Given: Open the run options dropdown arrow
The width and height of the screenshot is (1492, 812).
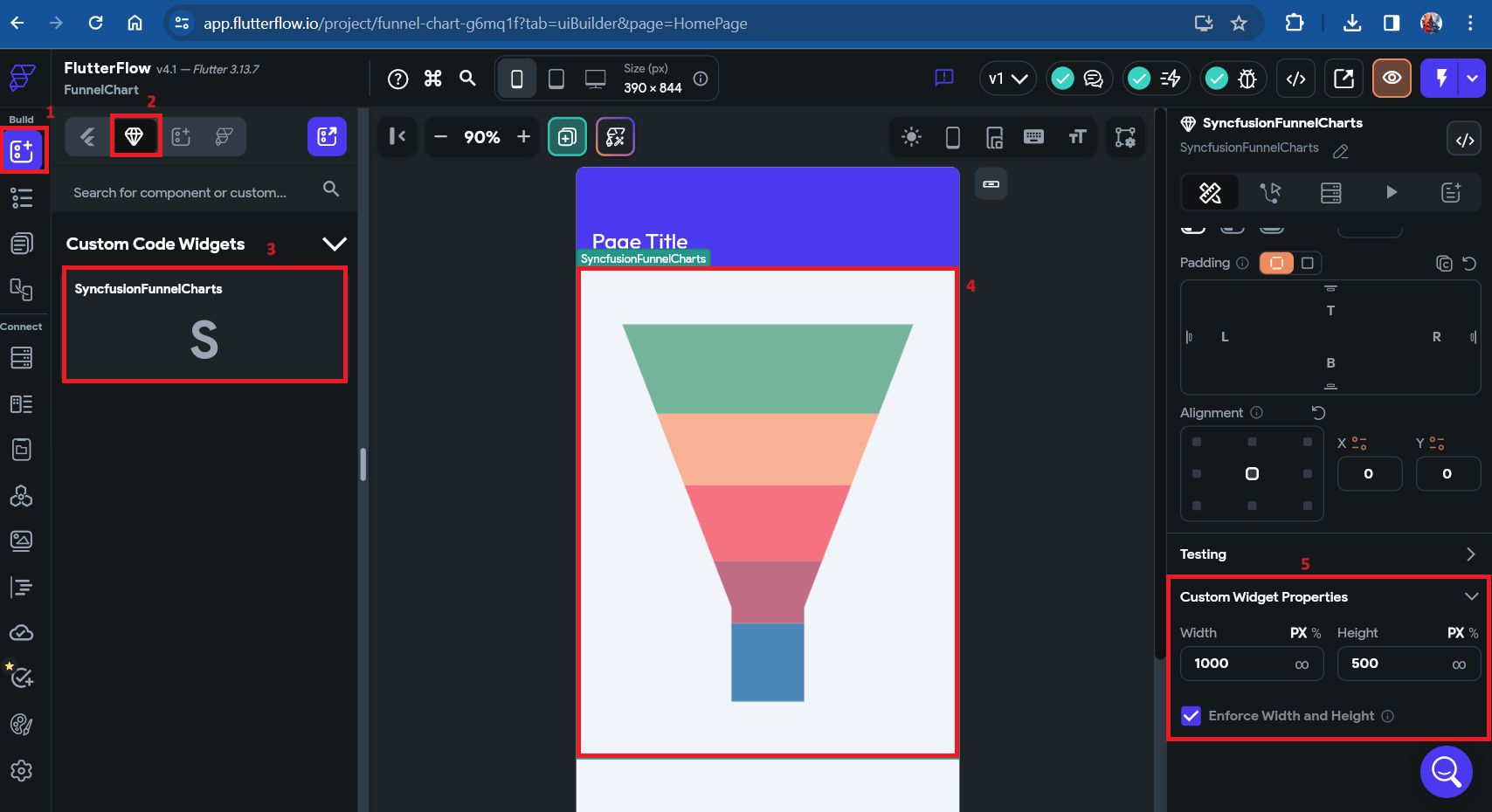Looking at the screenshot, I should [1474, 79].
